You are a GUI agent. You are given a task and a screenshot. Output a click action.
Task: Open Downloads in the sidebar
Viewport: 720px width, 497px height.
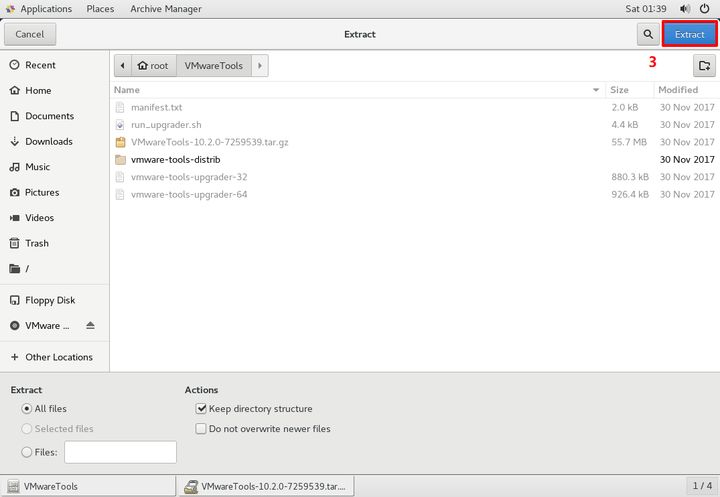coord(48,142)
